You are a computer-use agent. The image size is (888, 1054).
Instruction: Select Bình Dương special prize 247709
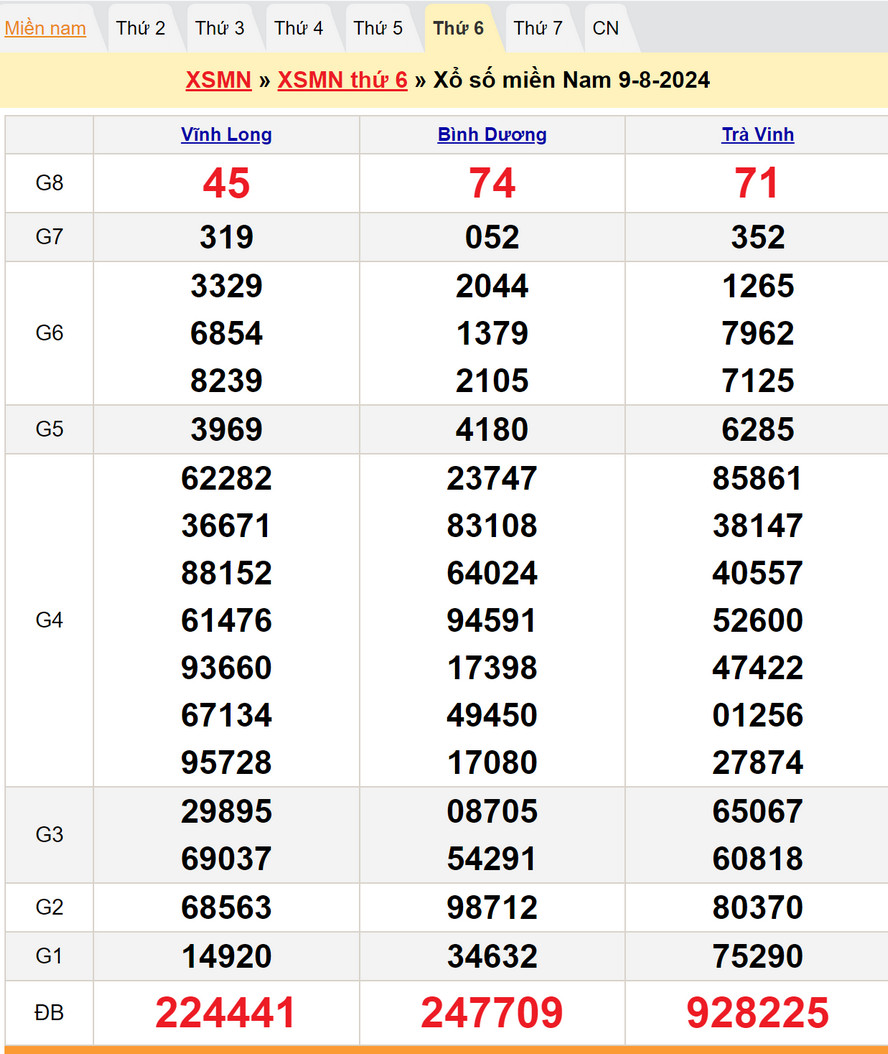click(492, 1013)
